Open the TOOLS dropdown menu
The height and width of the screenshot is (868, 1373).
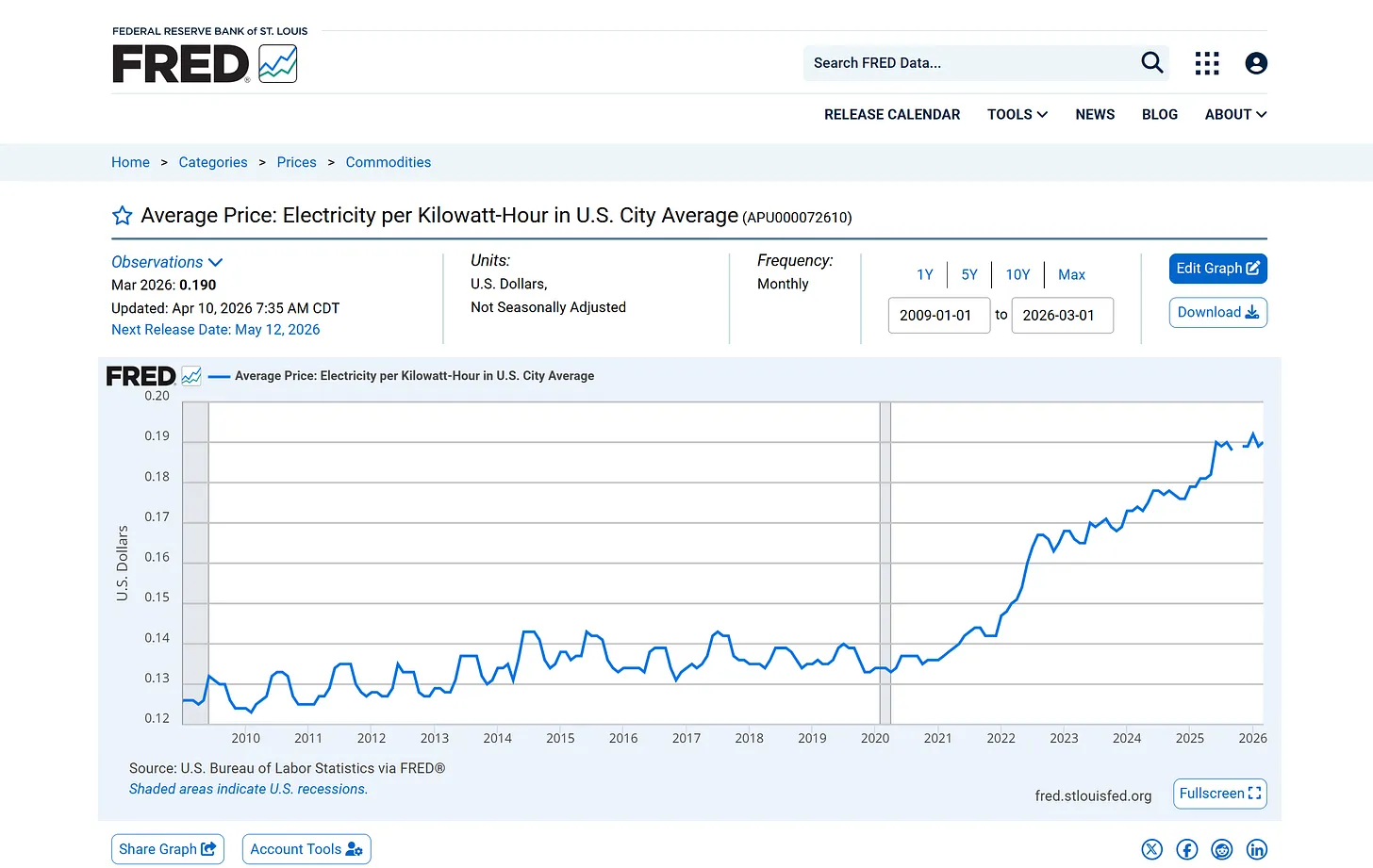1017,114
